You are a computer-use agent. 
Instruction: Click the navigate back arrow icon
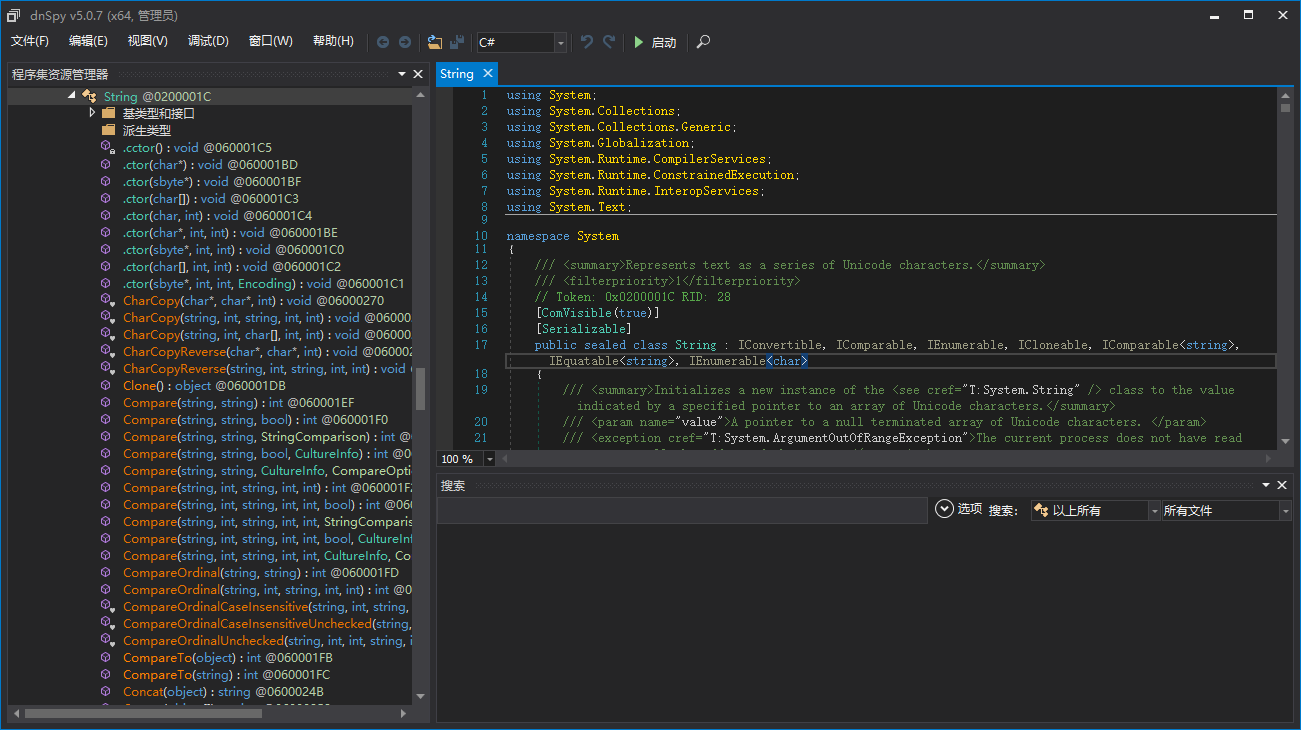tap(383, 42)
